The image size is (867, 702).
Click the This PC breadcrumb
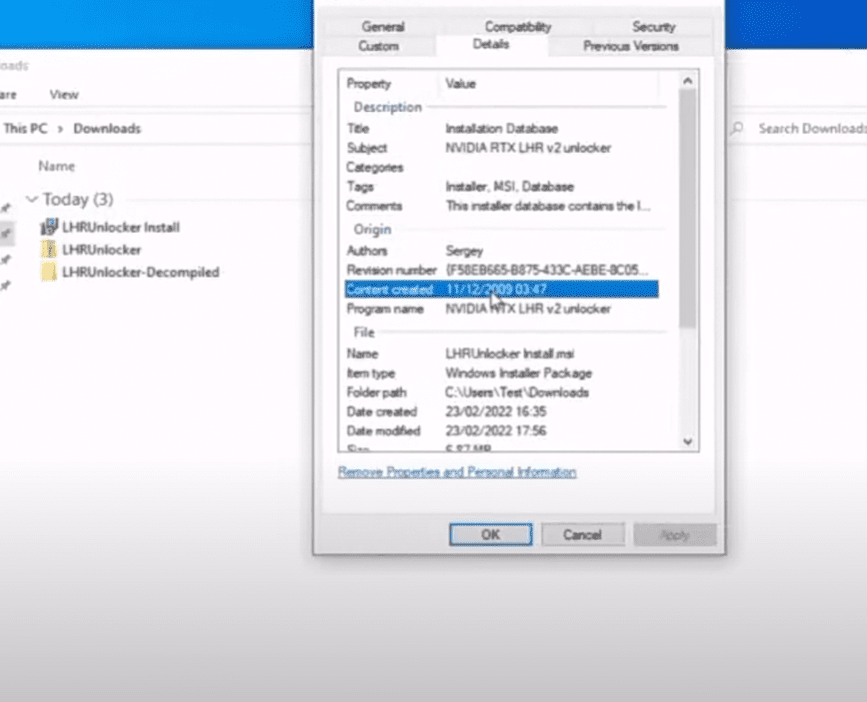25,129
